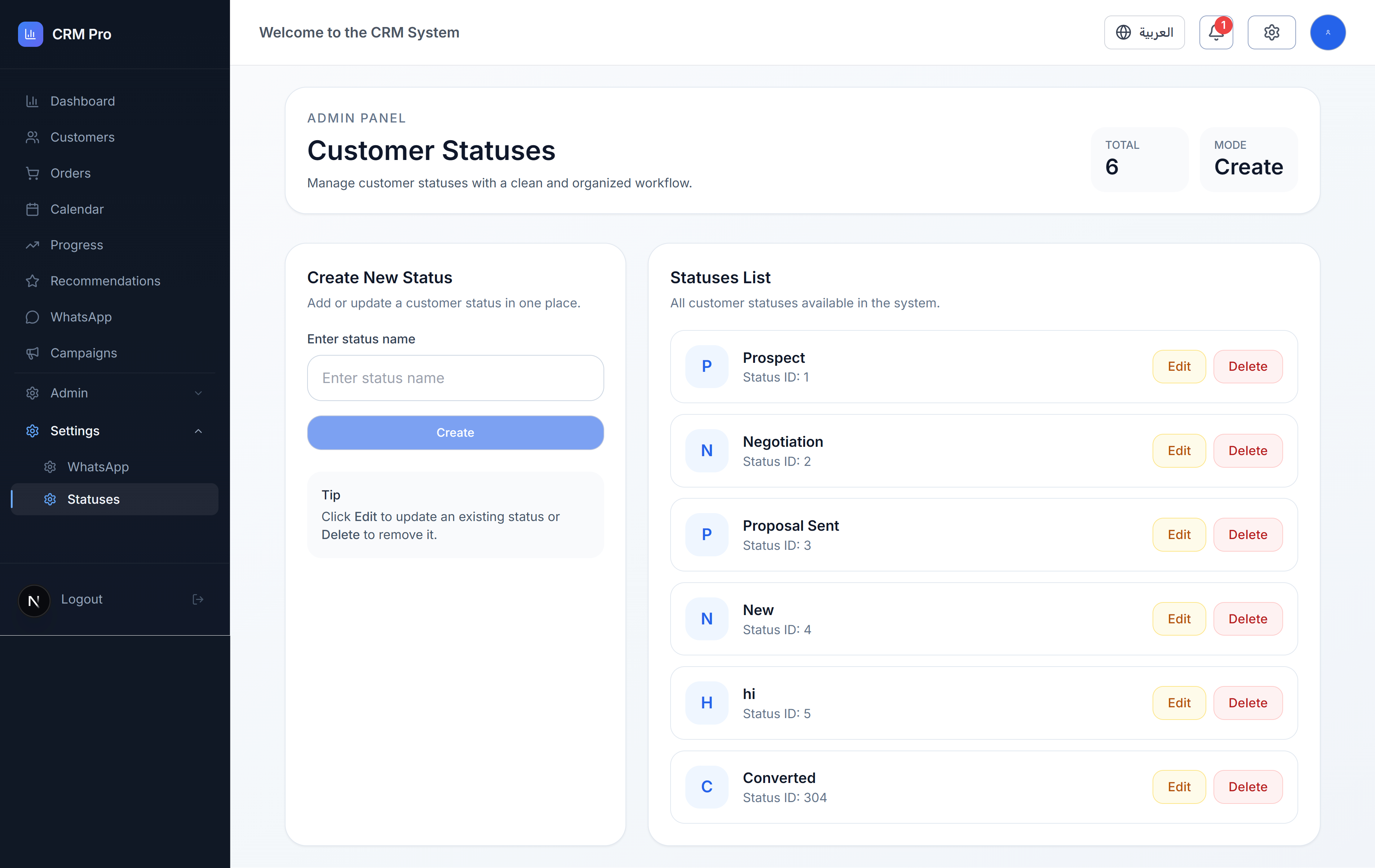Open Calendar from the sidebar
This screenshot has height=868, width=1375.
(x=114, y=209)
